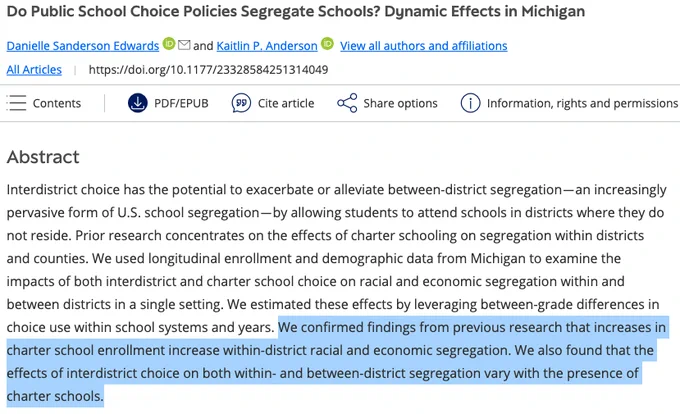Click the highlighted abstract text selection
The image size is (680, 414).
[x=336, y=362]
